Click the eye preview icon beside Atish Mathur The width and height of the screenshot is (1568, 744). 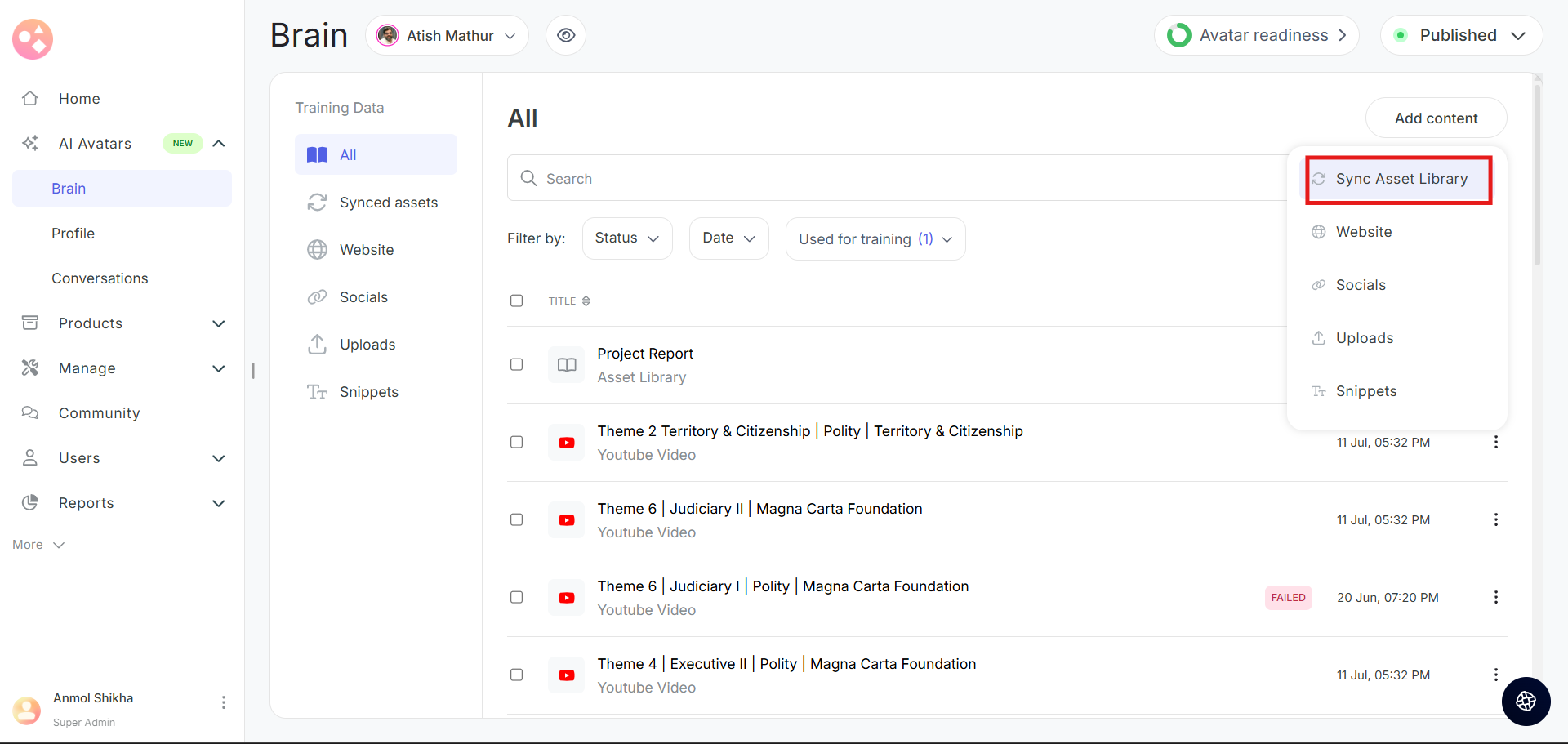point(566,35)
